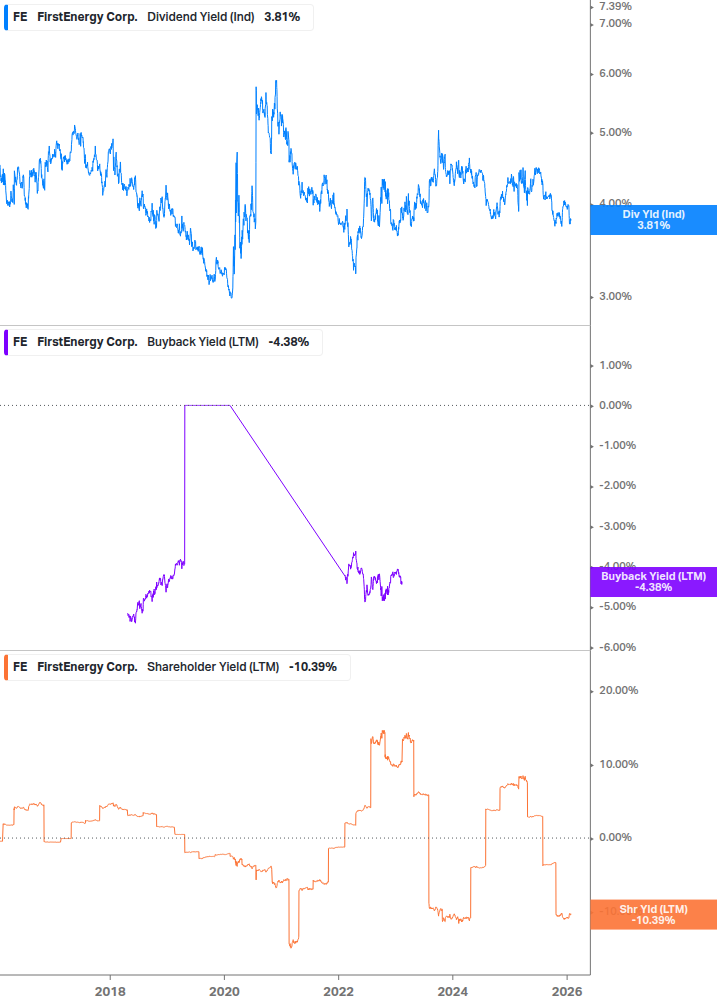Click the 3.00% axis value in dividend chart

coord(615,297)
